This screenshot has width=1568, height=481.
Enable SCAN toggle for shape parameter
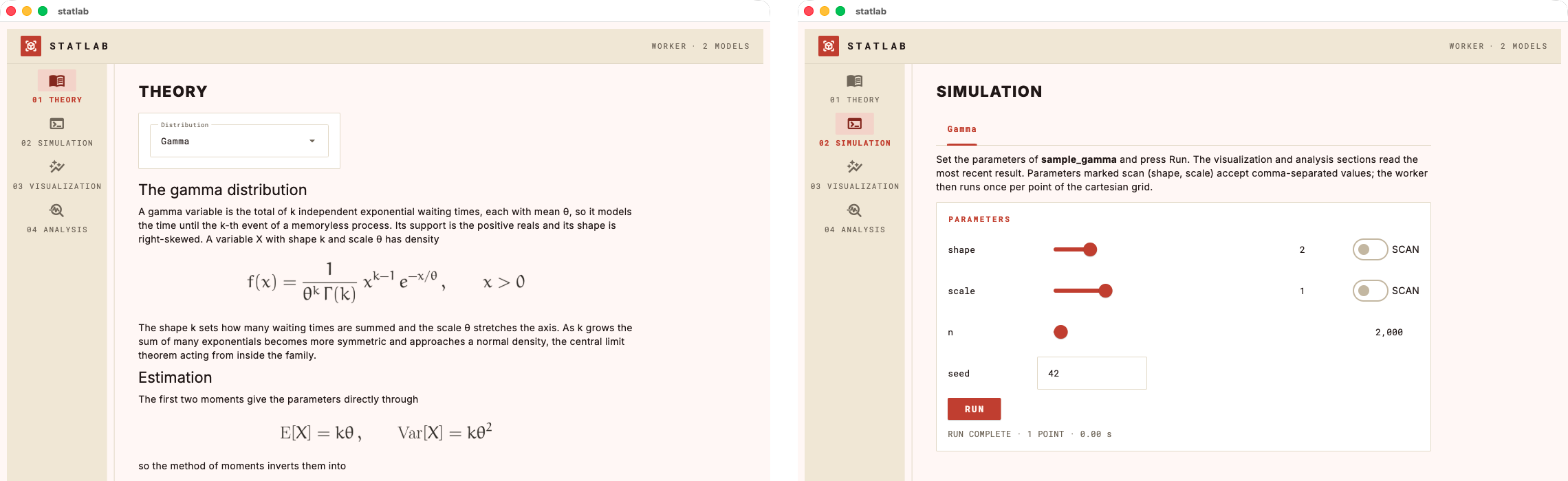pos(1370,249)
